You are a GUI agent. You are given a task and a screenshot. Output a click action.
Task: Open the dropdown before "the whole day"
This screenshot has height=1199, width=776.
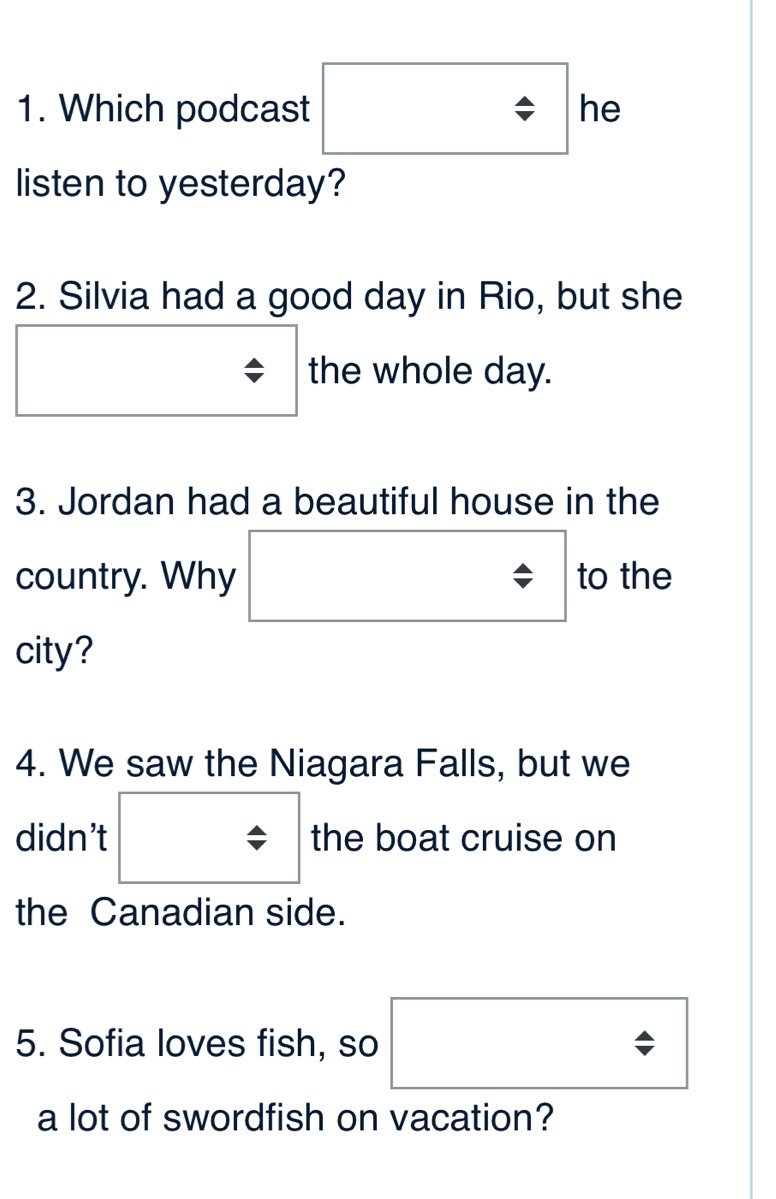click(x=156, y=371)
